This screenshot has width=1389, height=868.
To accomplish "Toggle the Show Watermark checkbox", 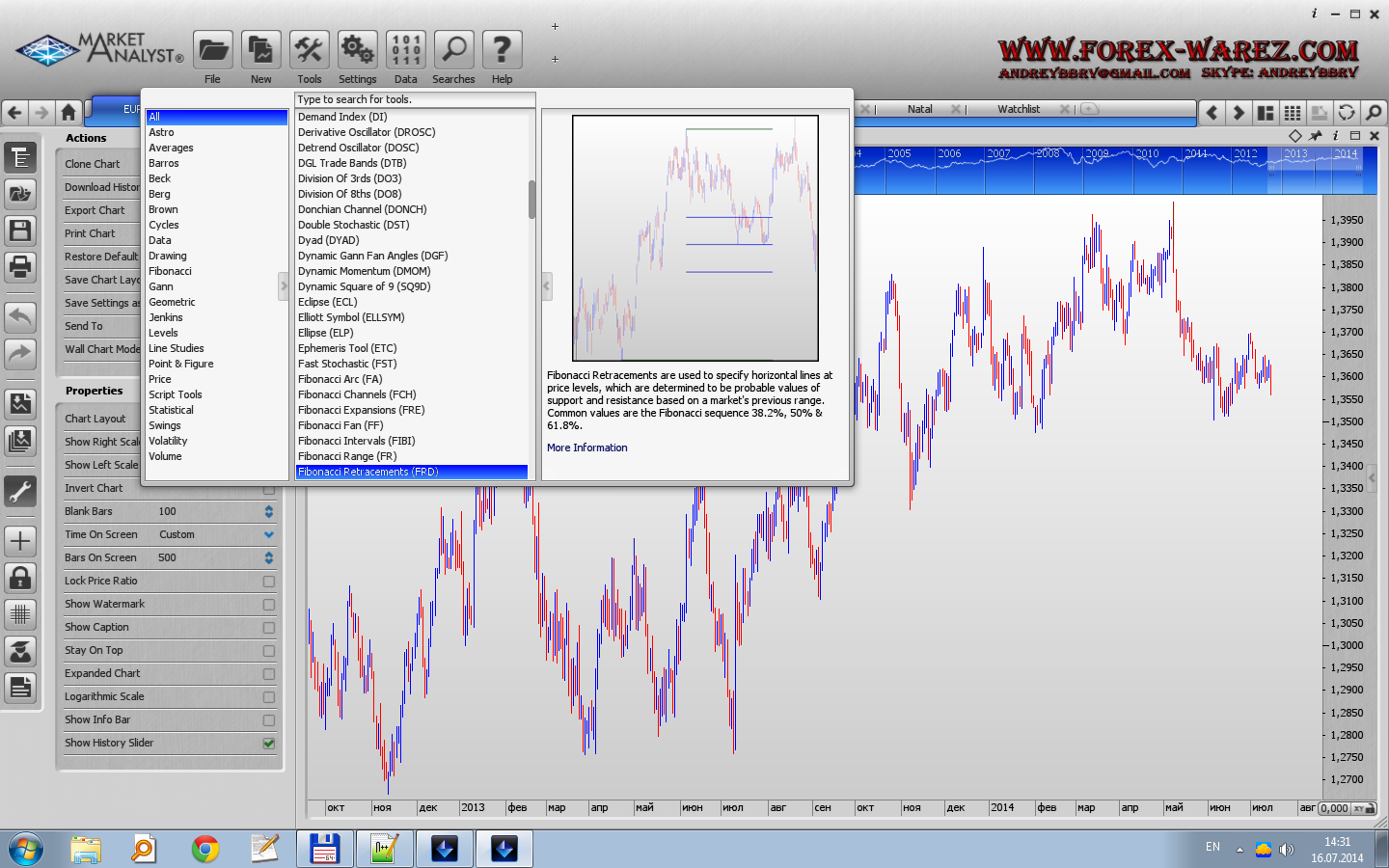I will [x=269, y=605].
